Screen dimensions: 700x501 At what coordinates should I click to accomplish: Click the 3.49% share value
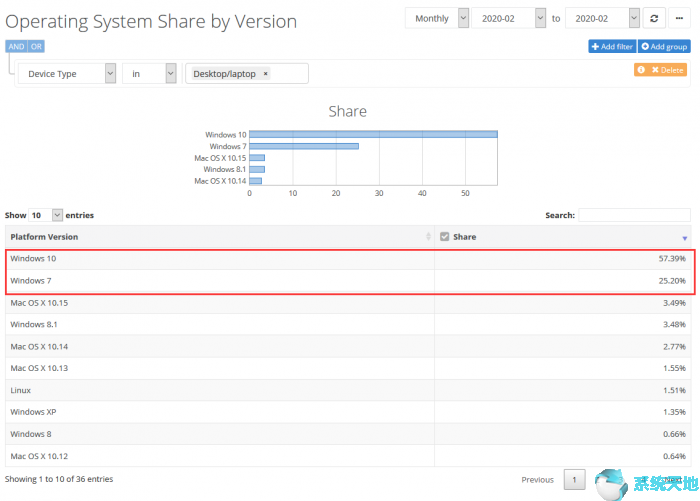(674, 303)
